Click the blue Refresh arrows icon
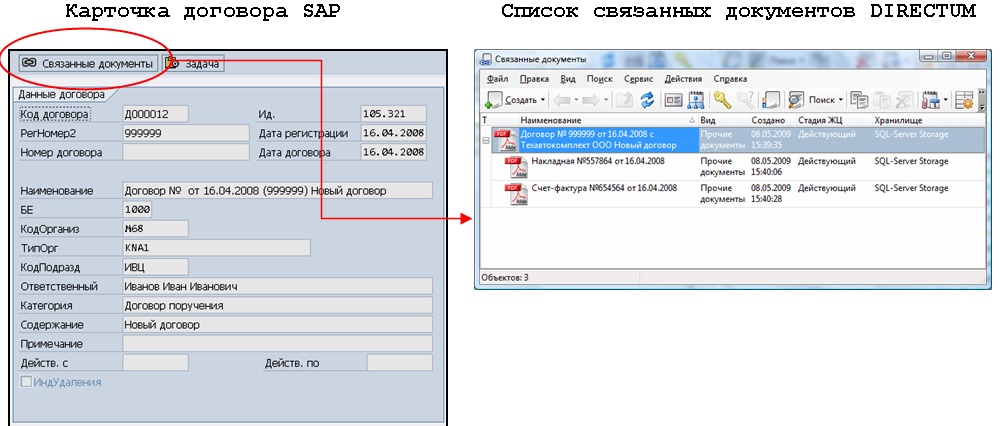Screen dimensions: 1008x426 coord(647,100)
